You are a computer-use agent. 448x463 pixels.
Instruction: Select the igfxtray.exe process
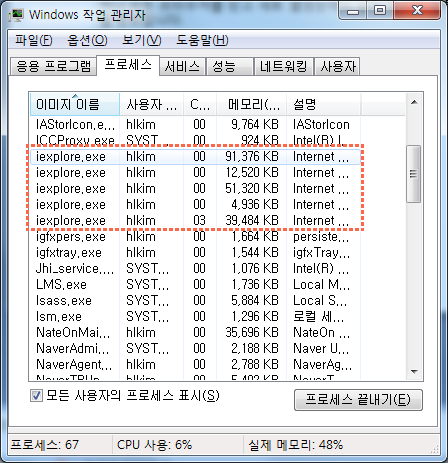tap(195, 252)
